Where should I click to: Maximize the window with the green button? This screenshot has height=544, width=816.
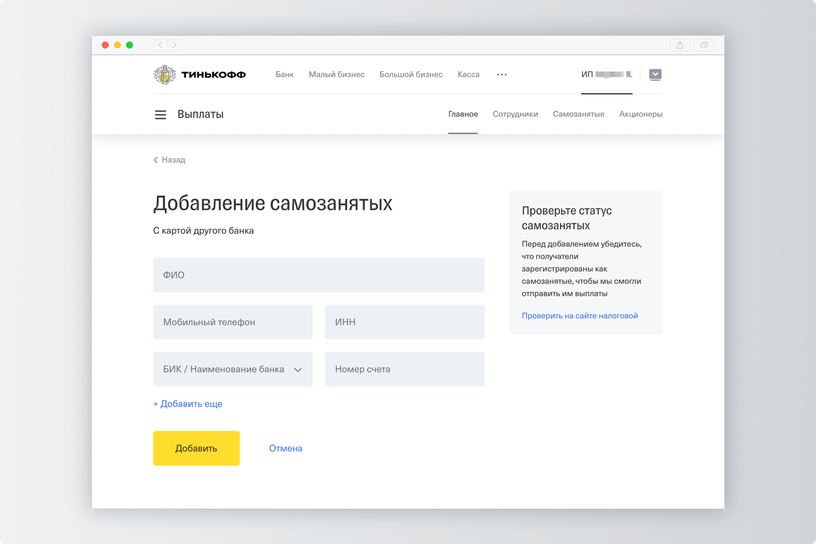130,45
